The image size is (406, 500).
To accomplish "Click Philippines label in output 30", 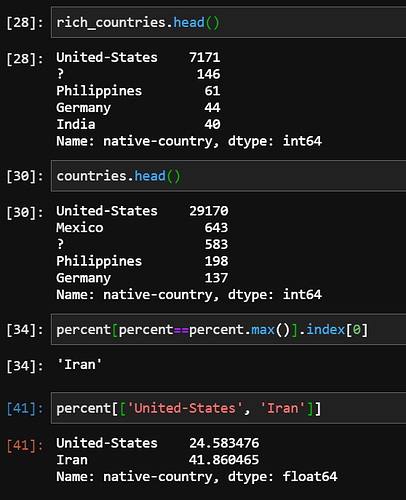I will 99,261.
